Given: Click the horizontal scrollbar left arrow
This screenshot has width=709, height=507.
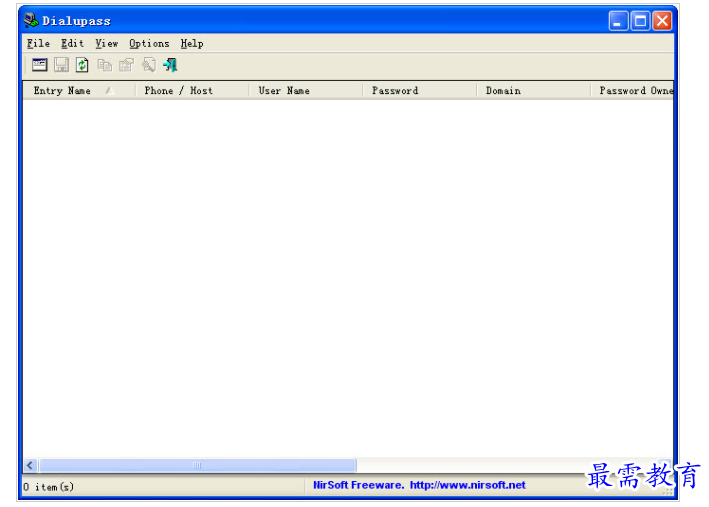Looking at the screenshot, I should pos(30,465).
